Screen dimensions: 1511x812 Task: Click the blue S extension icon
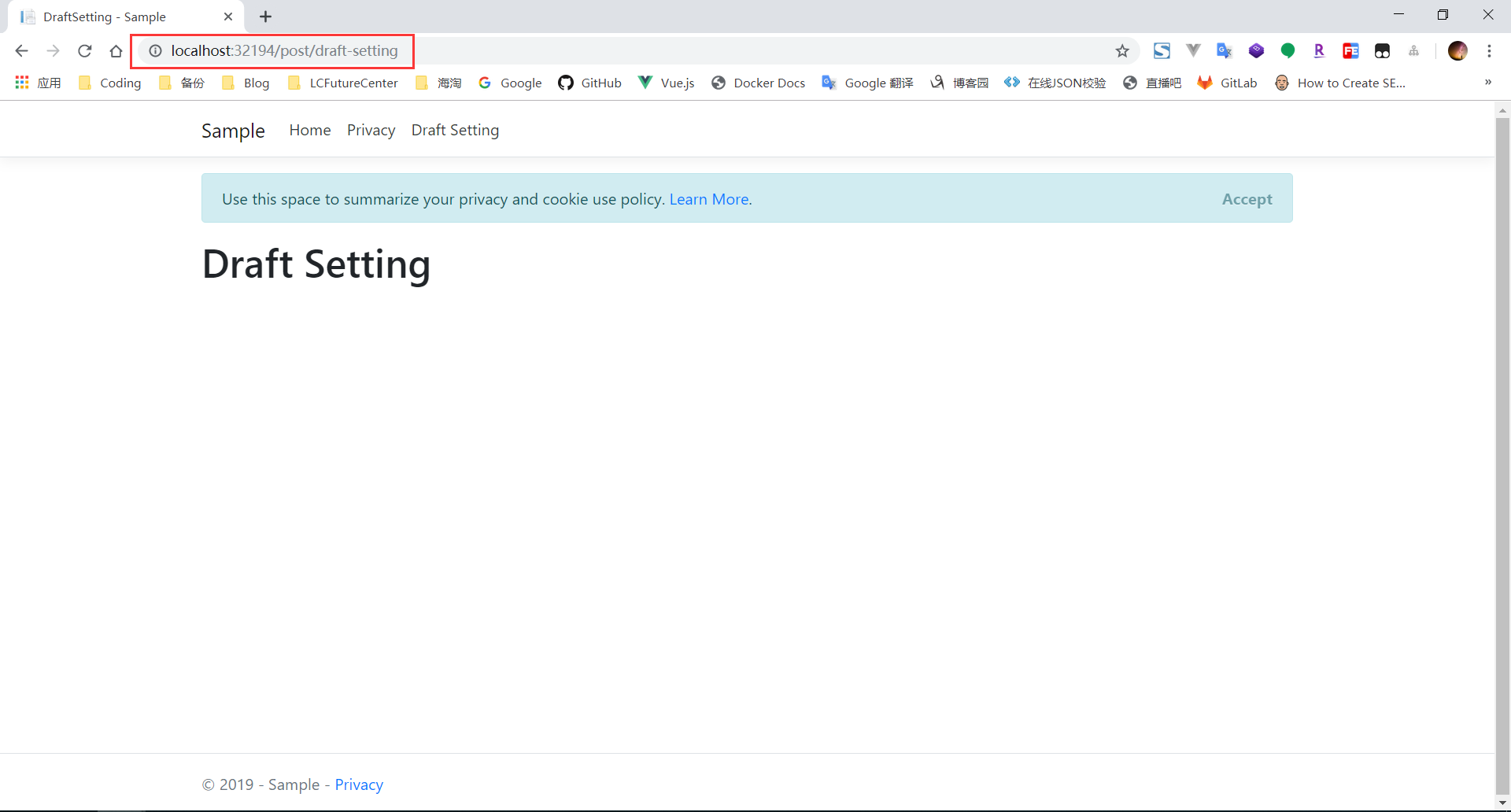1162,51
